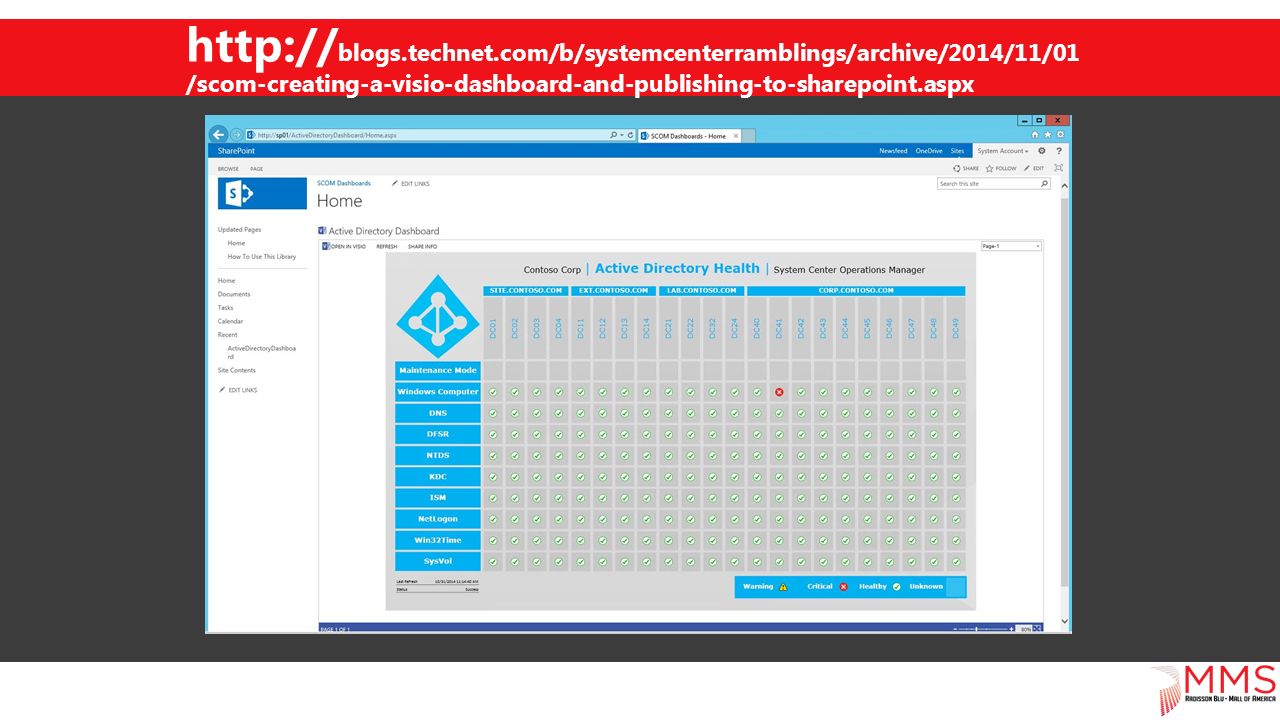Click EDIT LINKS beside SCOM Dashboards

pos(411,184)
